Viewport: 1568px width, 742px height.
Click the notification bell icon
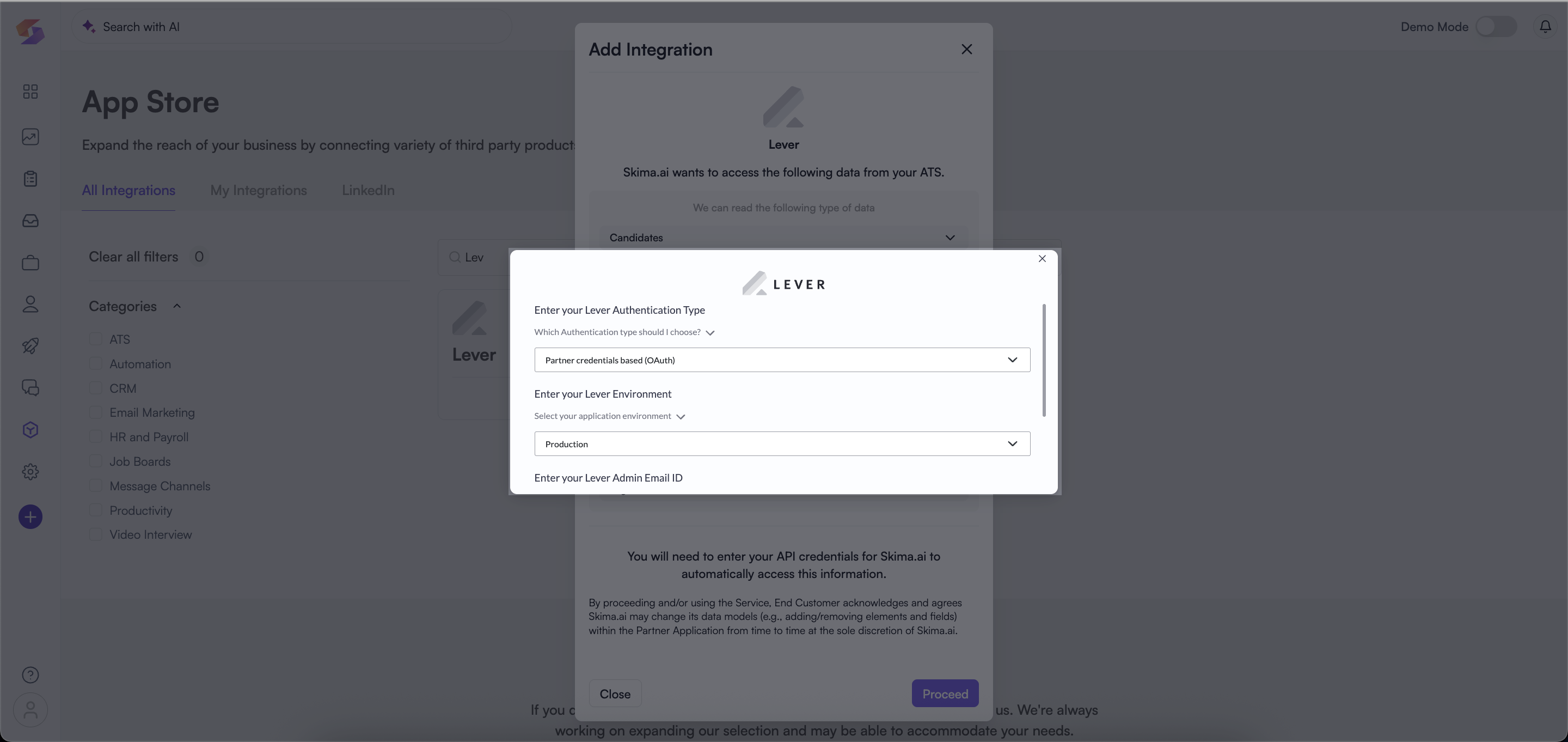tap(1545, 27)
